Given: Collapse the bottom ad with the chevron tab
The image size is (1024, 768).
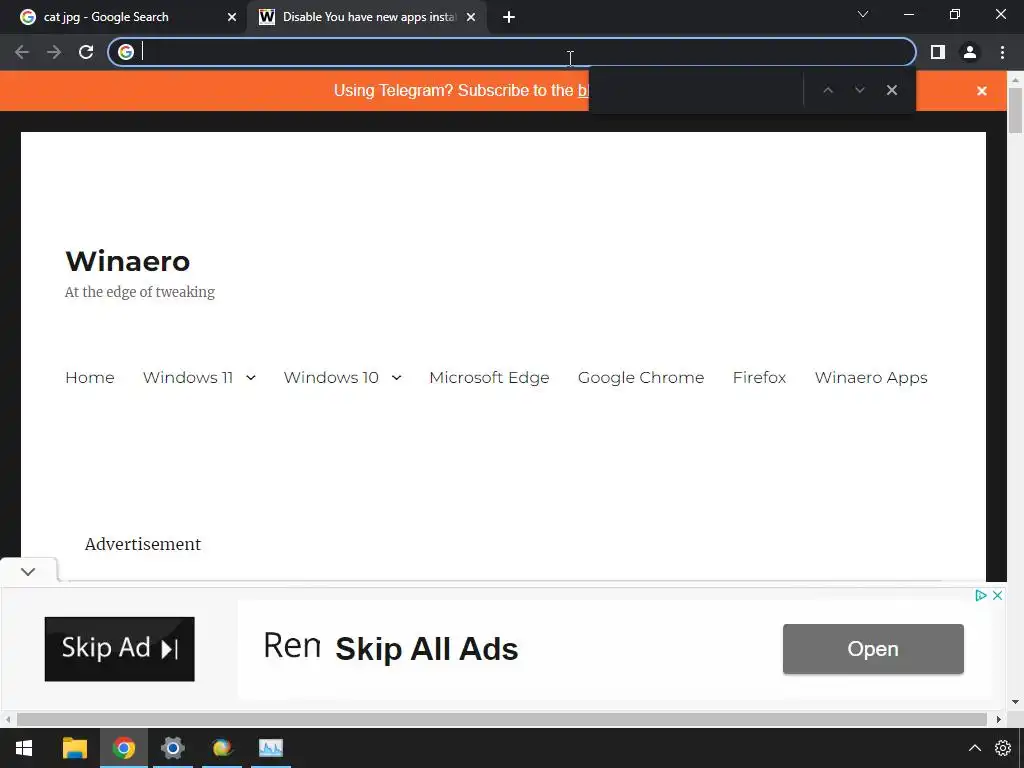Looking at the screenshot, I should coord(28,571).
